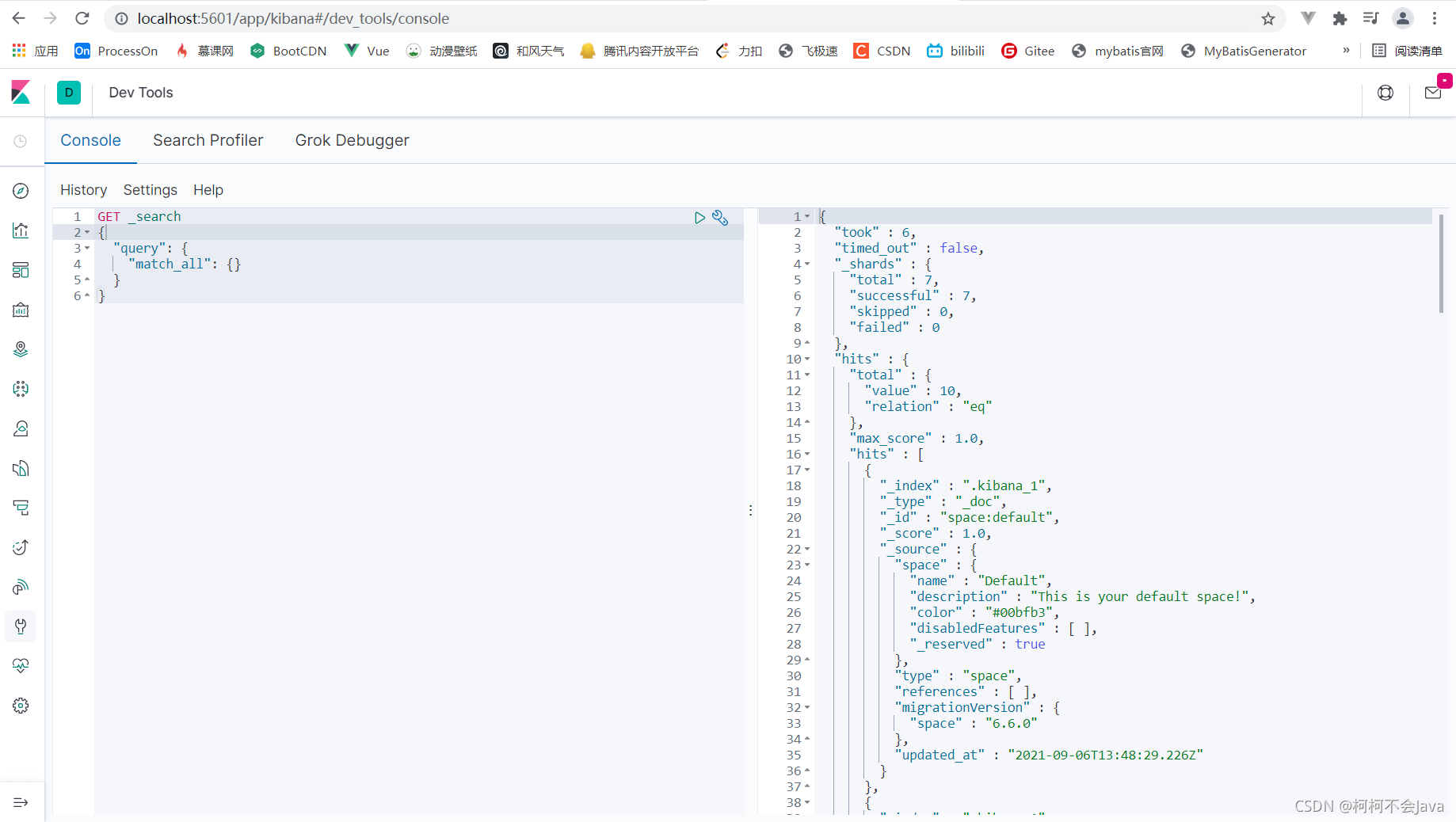Collapse the outer "hits" fold at line 10
This screenshot has width=1456, height=822.
click(807, 360)
